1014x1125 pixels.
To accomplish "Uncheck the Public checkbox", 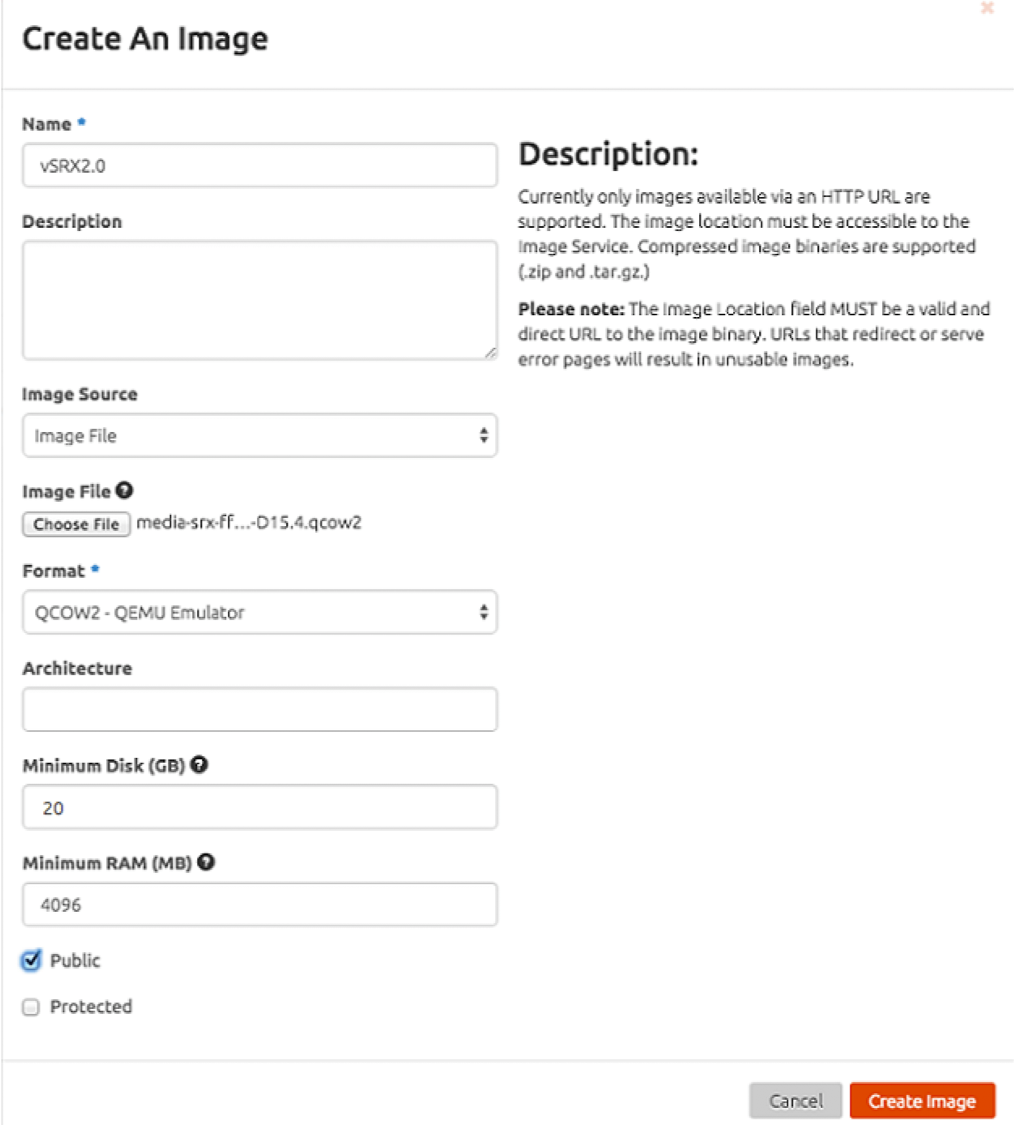I will tap(31, 961).
